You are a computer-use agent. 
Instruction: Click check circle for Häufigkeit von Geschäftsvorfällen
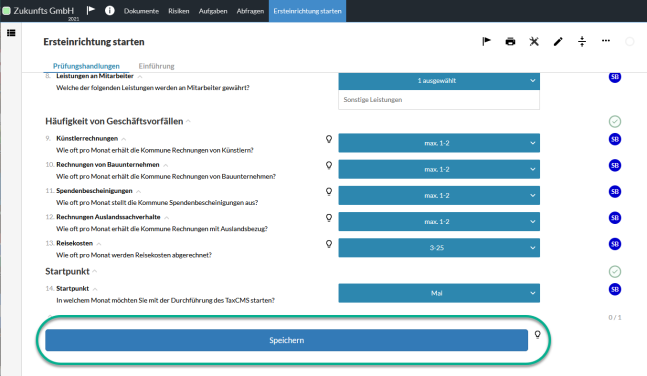click(x=615, y=121)
